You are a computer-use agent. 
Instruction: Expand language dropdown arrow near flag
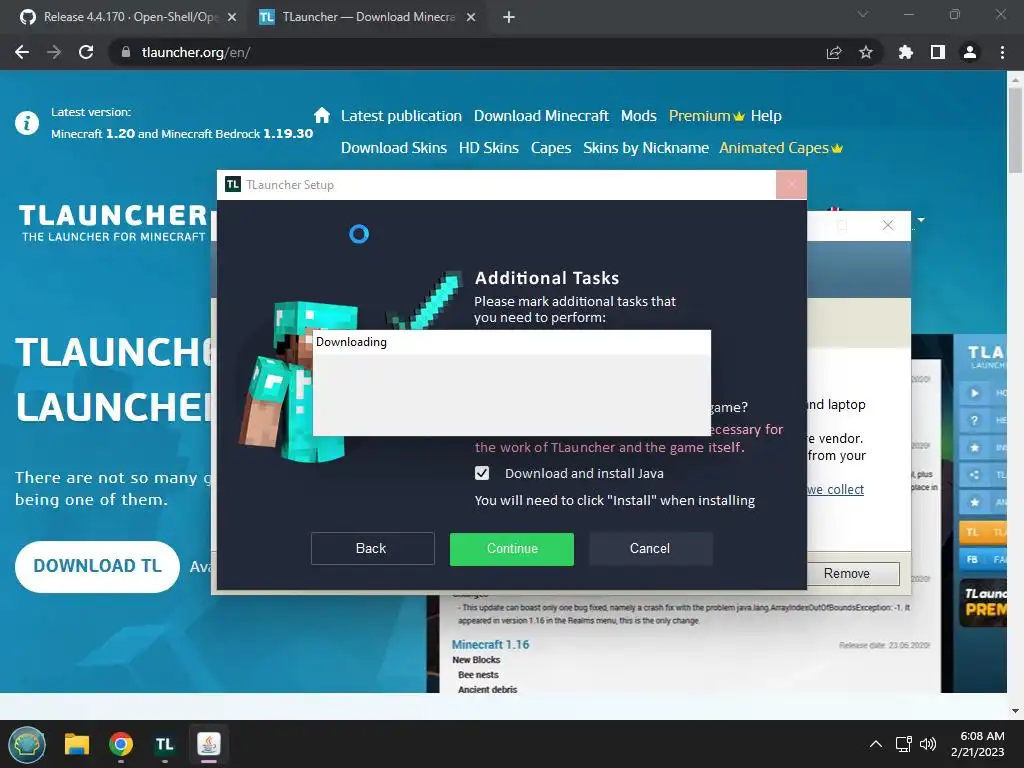[x=921, y=220]
